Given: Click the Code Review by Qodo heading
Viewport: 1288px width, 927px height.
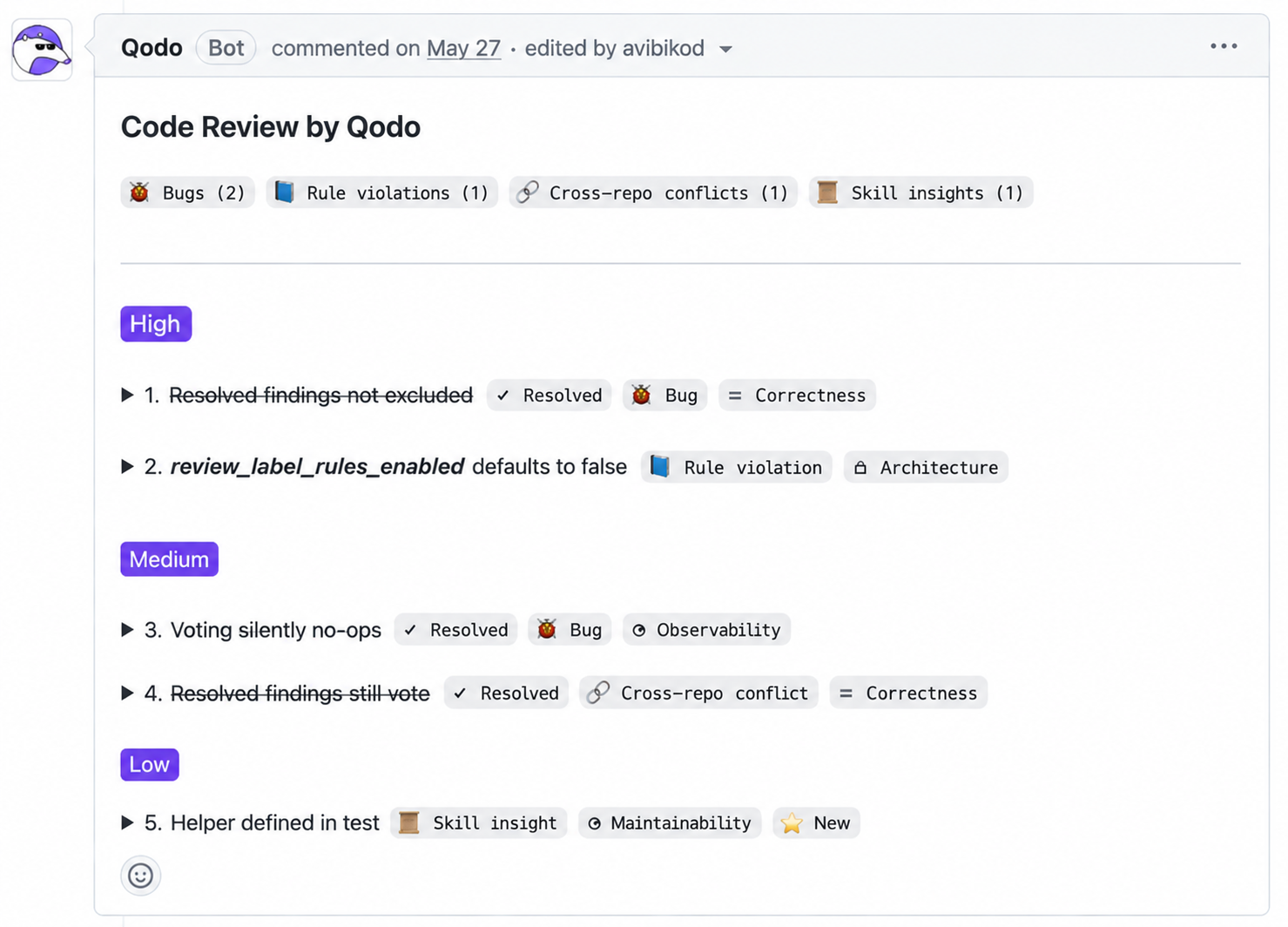Looking at the screenshot, I should pos(271,127).
